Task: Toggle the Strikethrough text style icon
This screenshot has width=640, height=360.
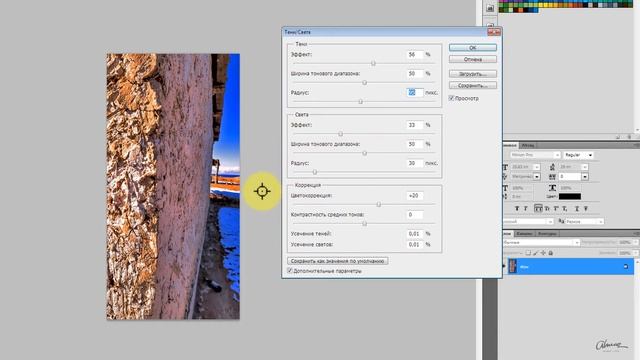Action: [x=586, y=209]
